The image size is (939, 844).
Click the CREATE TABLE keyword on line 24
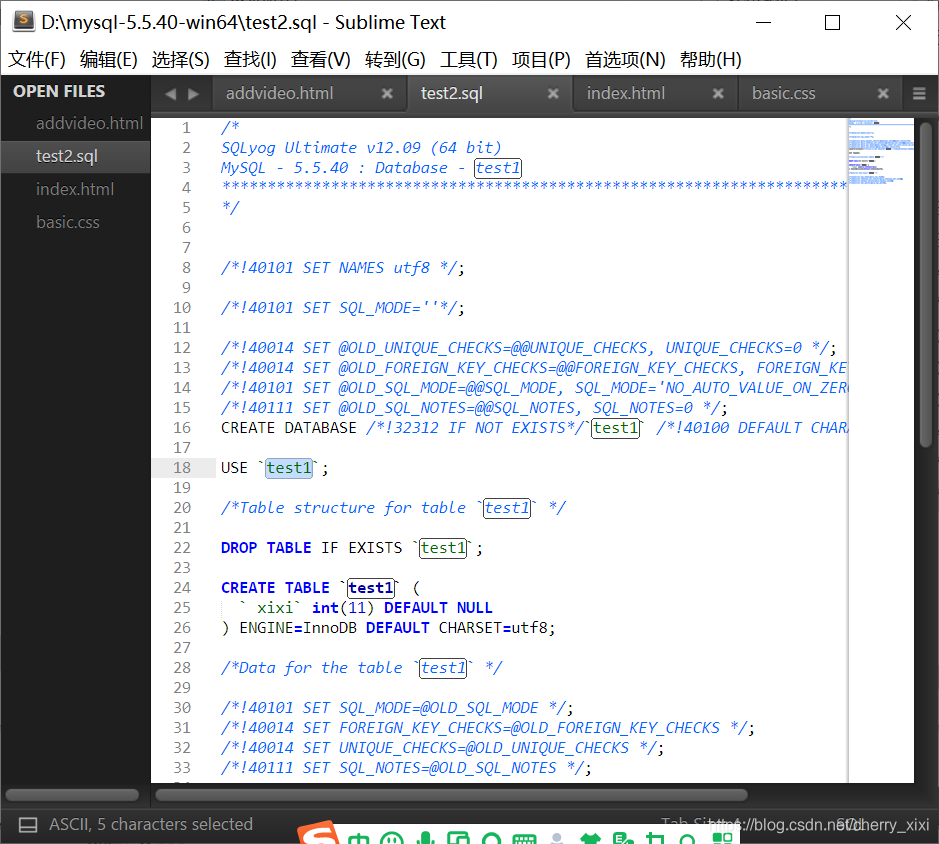(x=275, y=588)
